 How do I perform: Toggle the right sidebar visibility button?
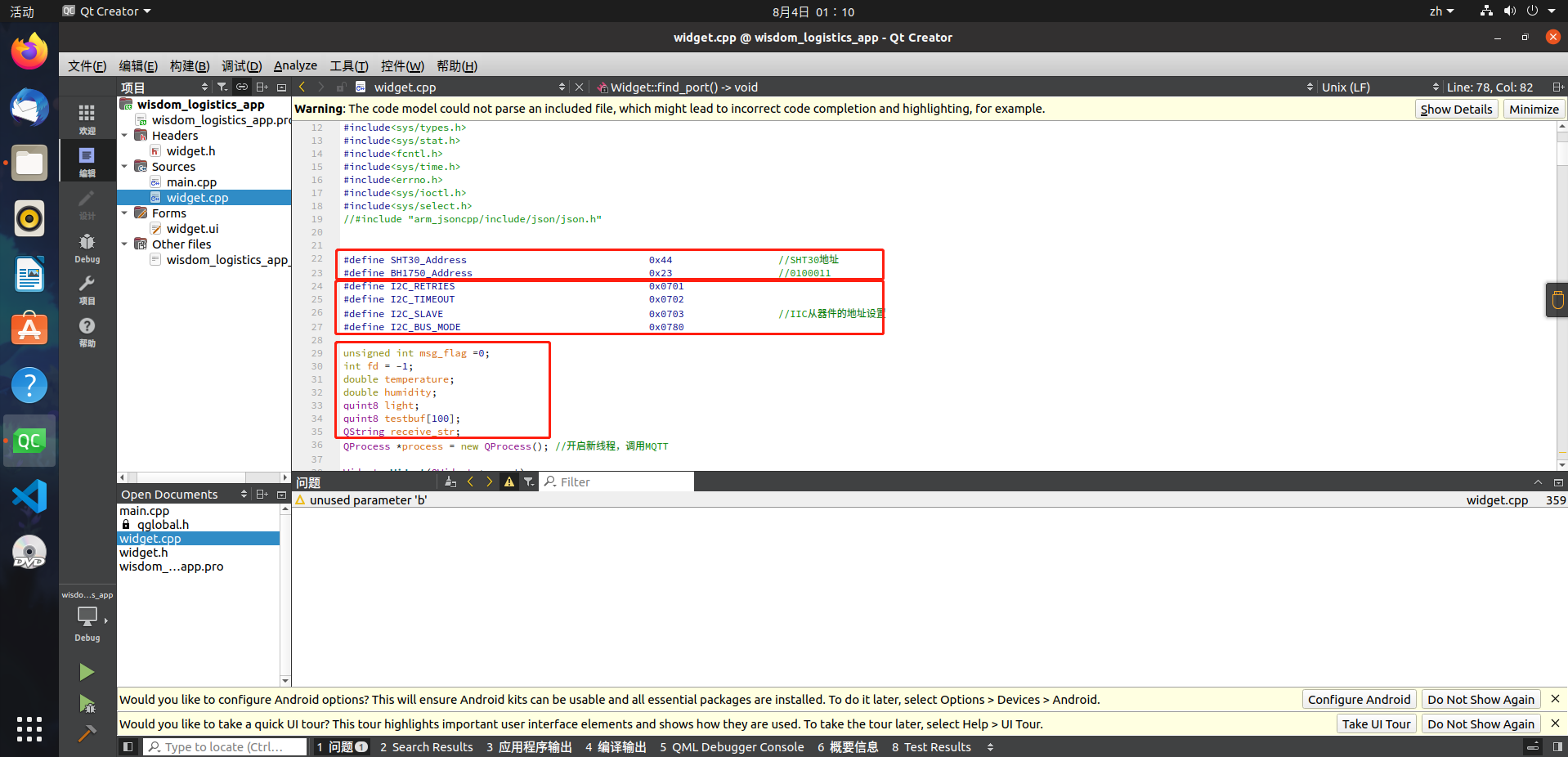click(1557, 746)
